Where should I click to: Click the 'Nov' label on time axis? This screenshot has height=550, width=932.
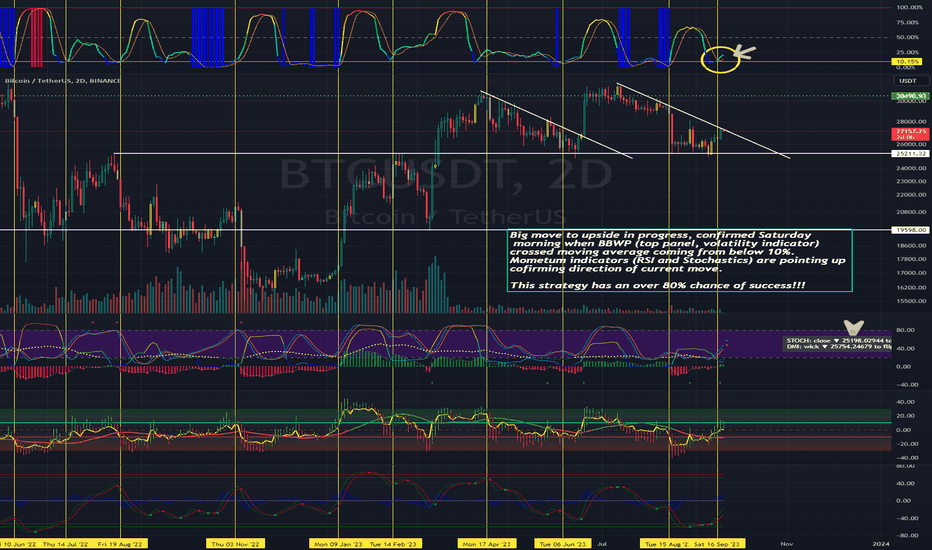point(786,544)
